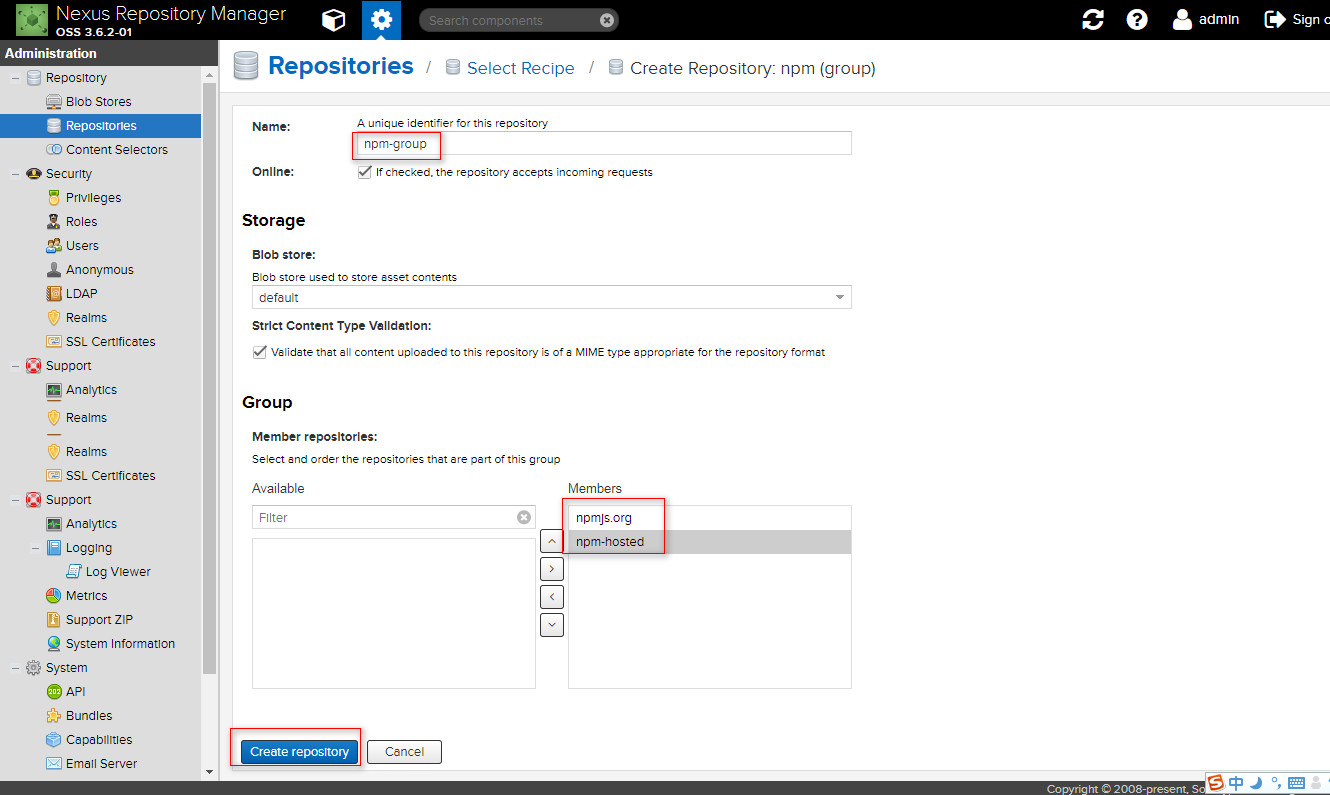The height and width of the screenshot is (795, 1330).
Task: Select npm-hosted in the Members list
Action: (x=710, y=542)
